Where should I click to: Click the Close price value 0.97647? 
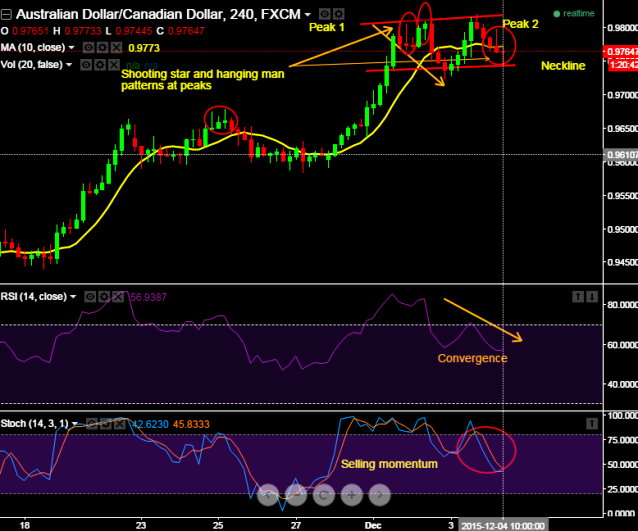tap(186, 31)
